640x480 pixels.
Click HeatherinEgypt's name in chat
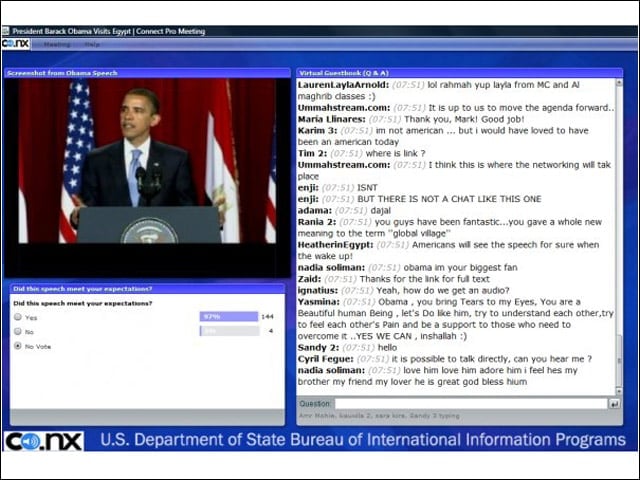[336, 245]
